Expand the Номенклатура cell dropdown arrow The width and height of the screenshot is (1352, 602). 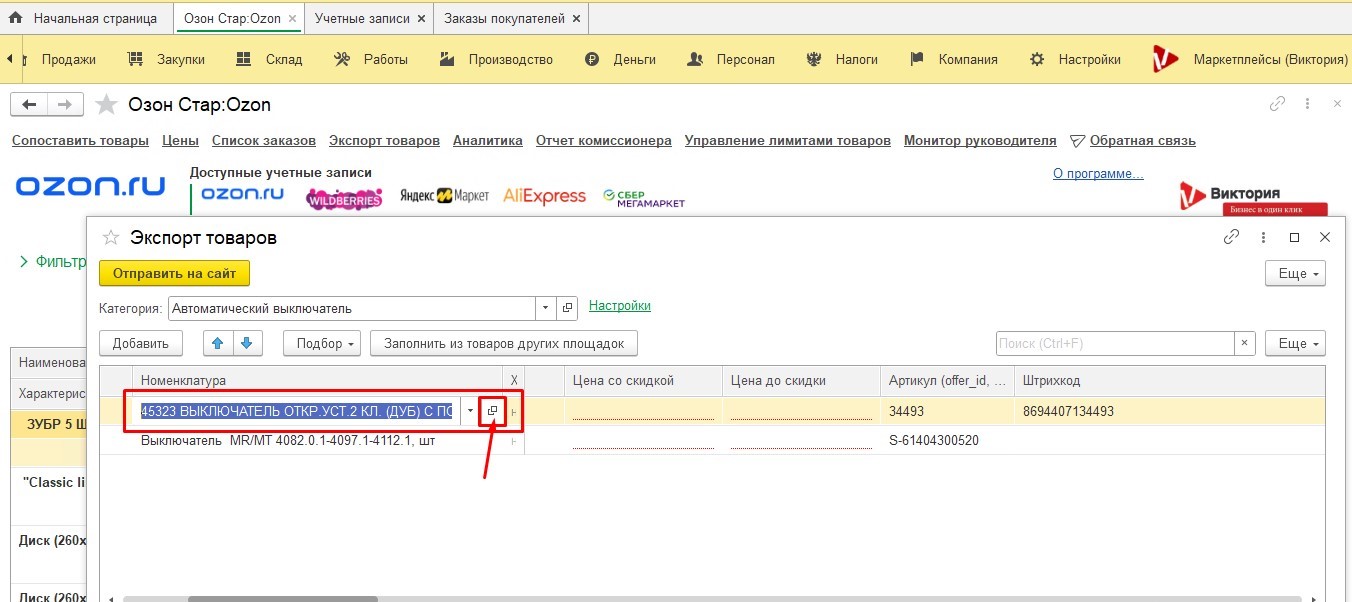point(470,411)
